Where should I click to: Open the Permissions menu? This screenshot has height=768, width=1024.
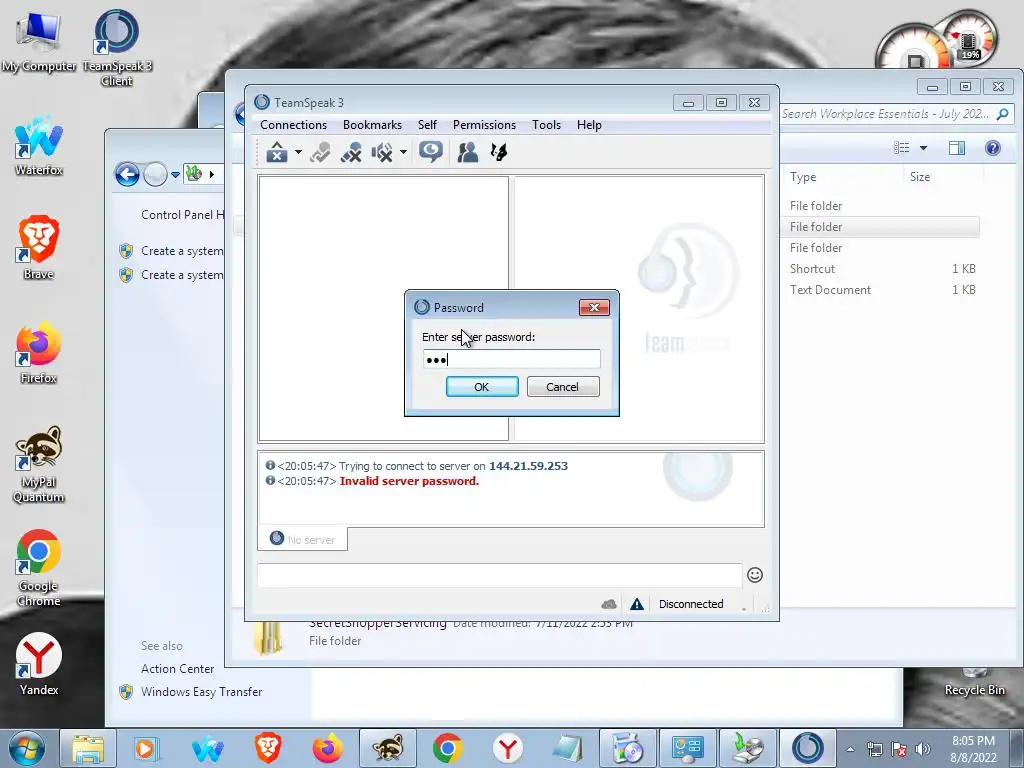pyautogui.click(x=484, y=125)
